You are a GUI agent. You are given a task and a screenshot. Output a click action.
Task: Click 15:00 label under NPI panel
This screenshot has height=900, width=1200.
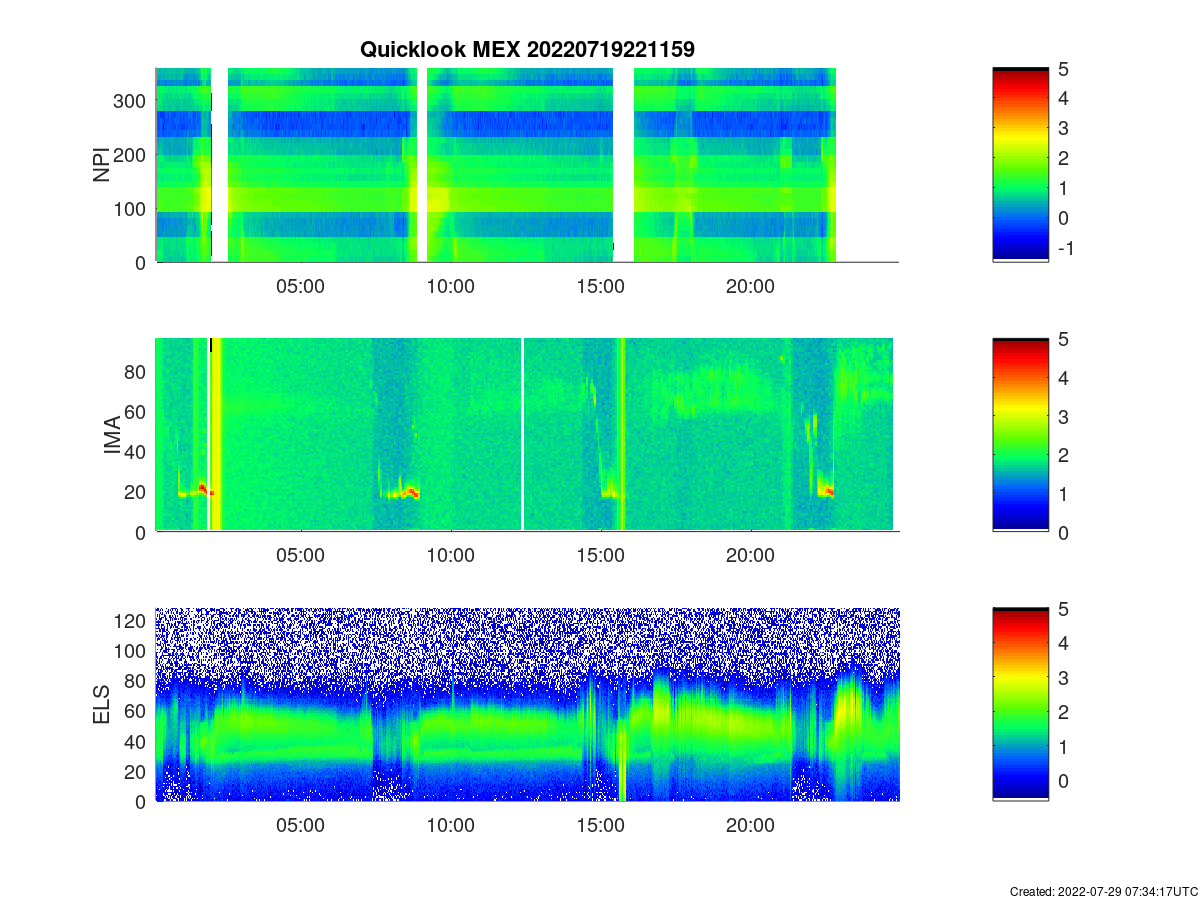tap(600, 287)
